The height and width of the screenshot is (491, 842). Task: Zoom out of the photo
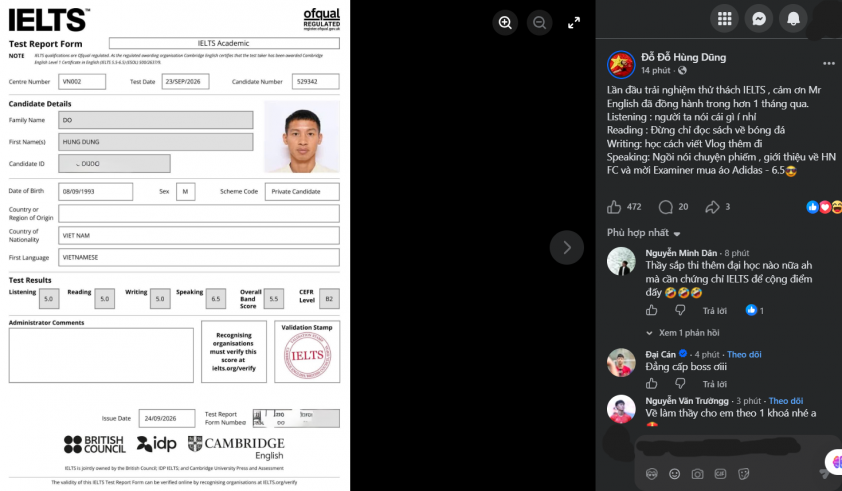(x=539, y=23)
